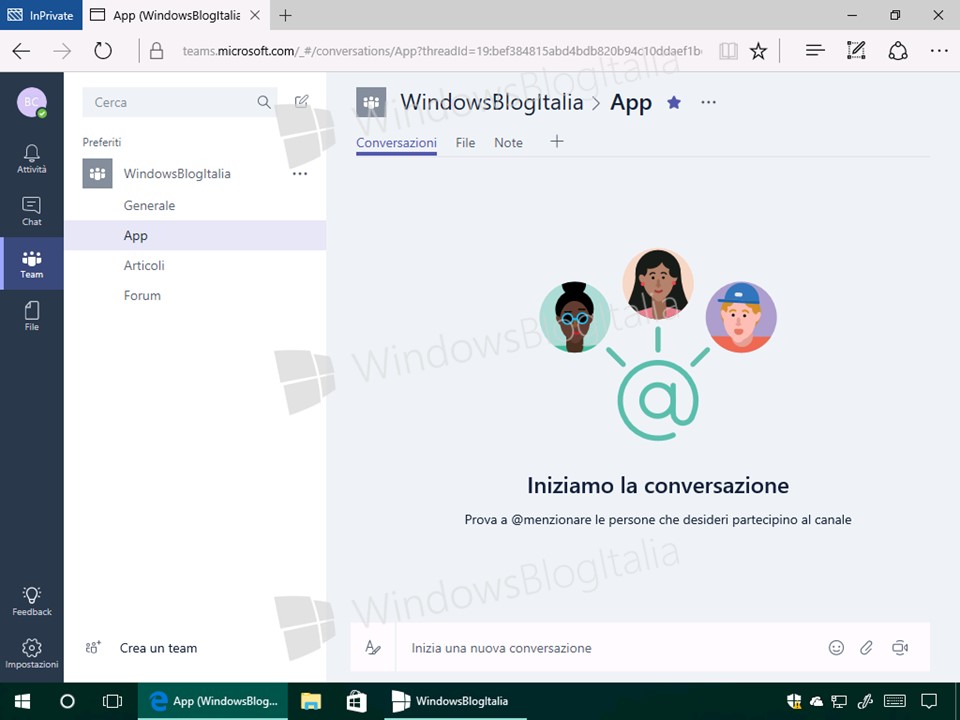Make a web note in Edge
This screenshot has height=720, width=960.
856,51
